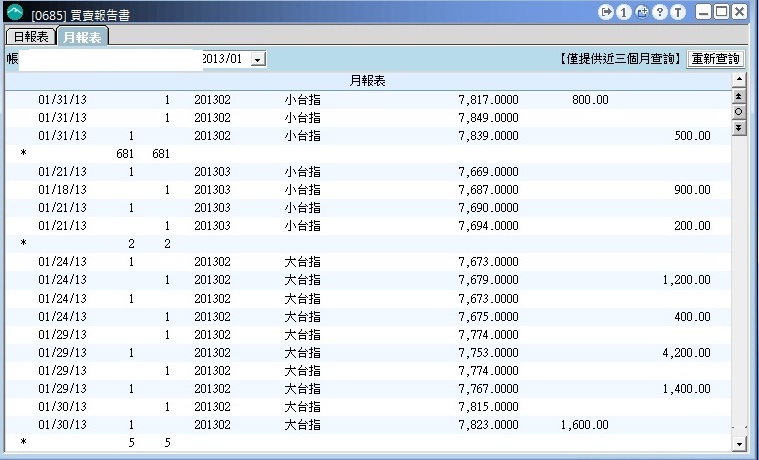This screenshot has width=759, height=460.
Task: Select the 1,600.00 amount cell
Action: 584,425
